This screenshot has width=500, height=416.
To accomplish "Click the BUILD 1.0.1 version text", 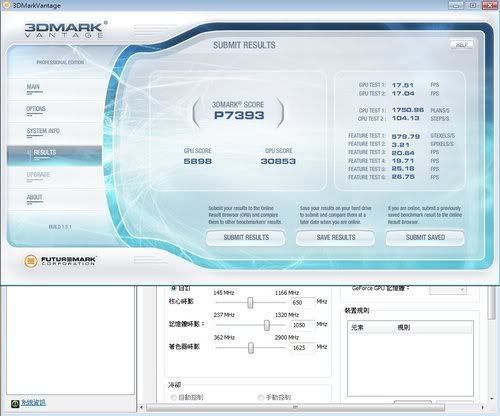I will click(x=60, y=227).
